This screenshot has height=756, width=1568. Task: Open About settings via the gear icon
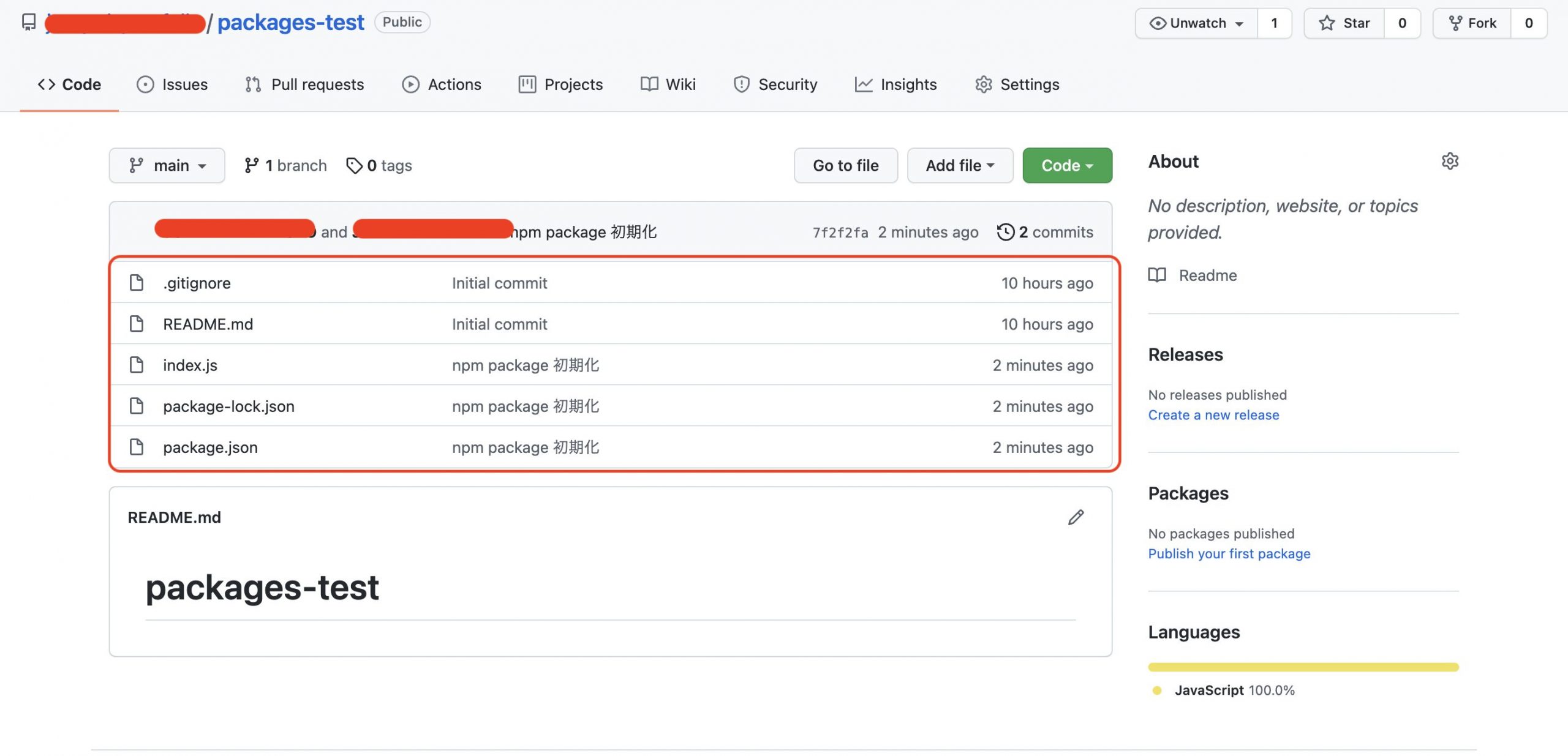pyautogui.click(x=1450, y=161)
